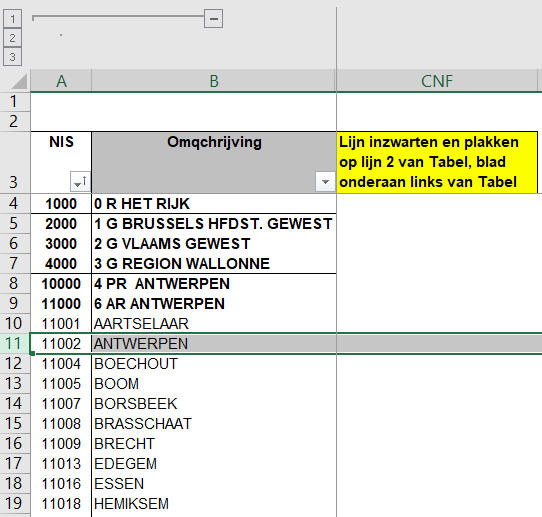Click the yellow instruction cell
This screenshot has width=542, height=517.
tap(437, 162)
